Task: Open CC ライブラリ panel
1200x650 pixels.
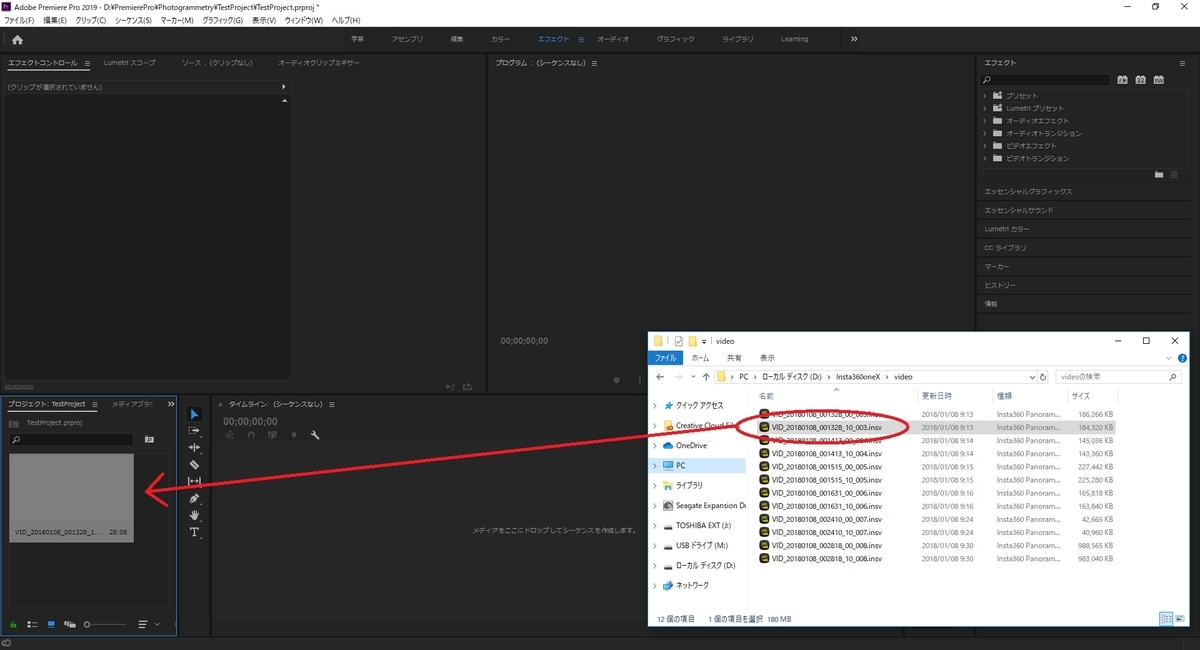Action: [1006, 247]
